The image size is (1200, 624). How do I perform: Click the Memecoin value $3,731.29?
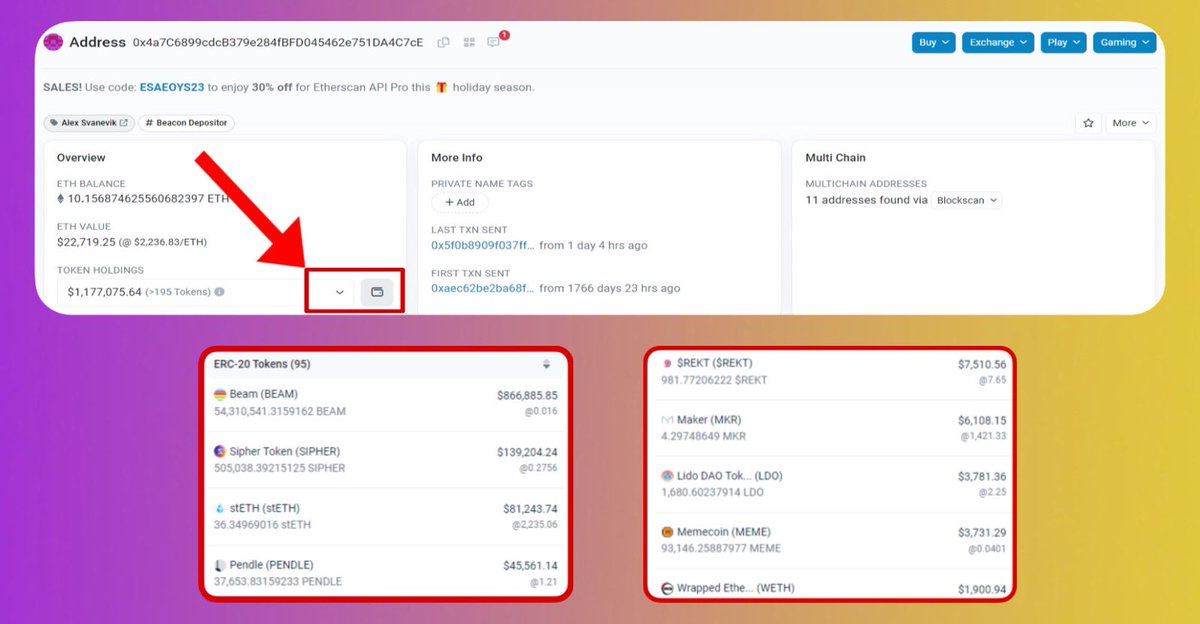pyautogui.click(x=981, y=532)
